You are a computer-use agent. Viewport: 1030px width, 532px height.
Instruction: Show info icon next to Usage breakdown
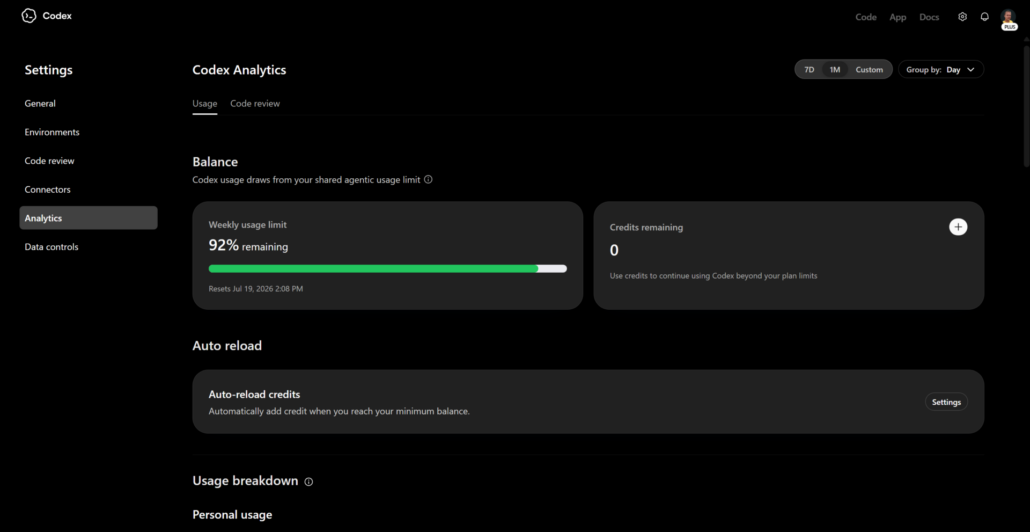click(309, 481)
